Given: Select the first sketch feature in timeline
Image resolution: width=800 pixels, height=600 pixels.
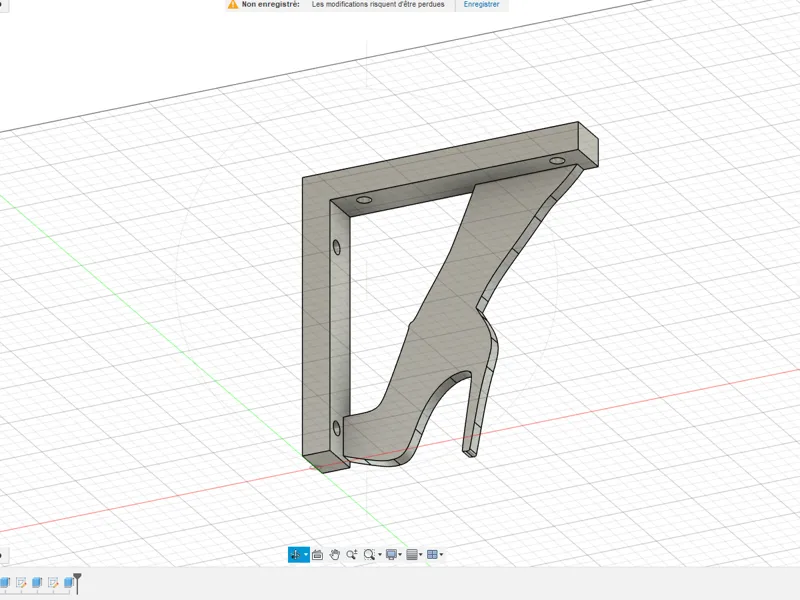Looking at the screenshot, I should pyautogui.click(x=21, y=582).
